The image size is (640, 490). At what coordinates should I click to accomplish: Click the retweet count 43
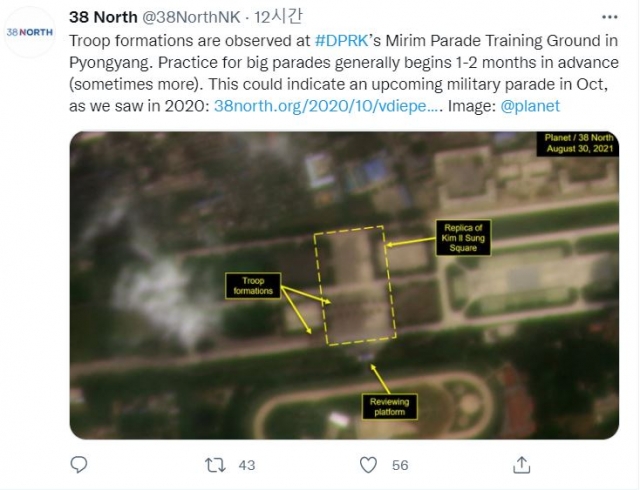point(247,465)
